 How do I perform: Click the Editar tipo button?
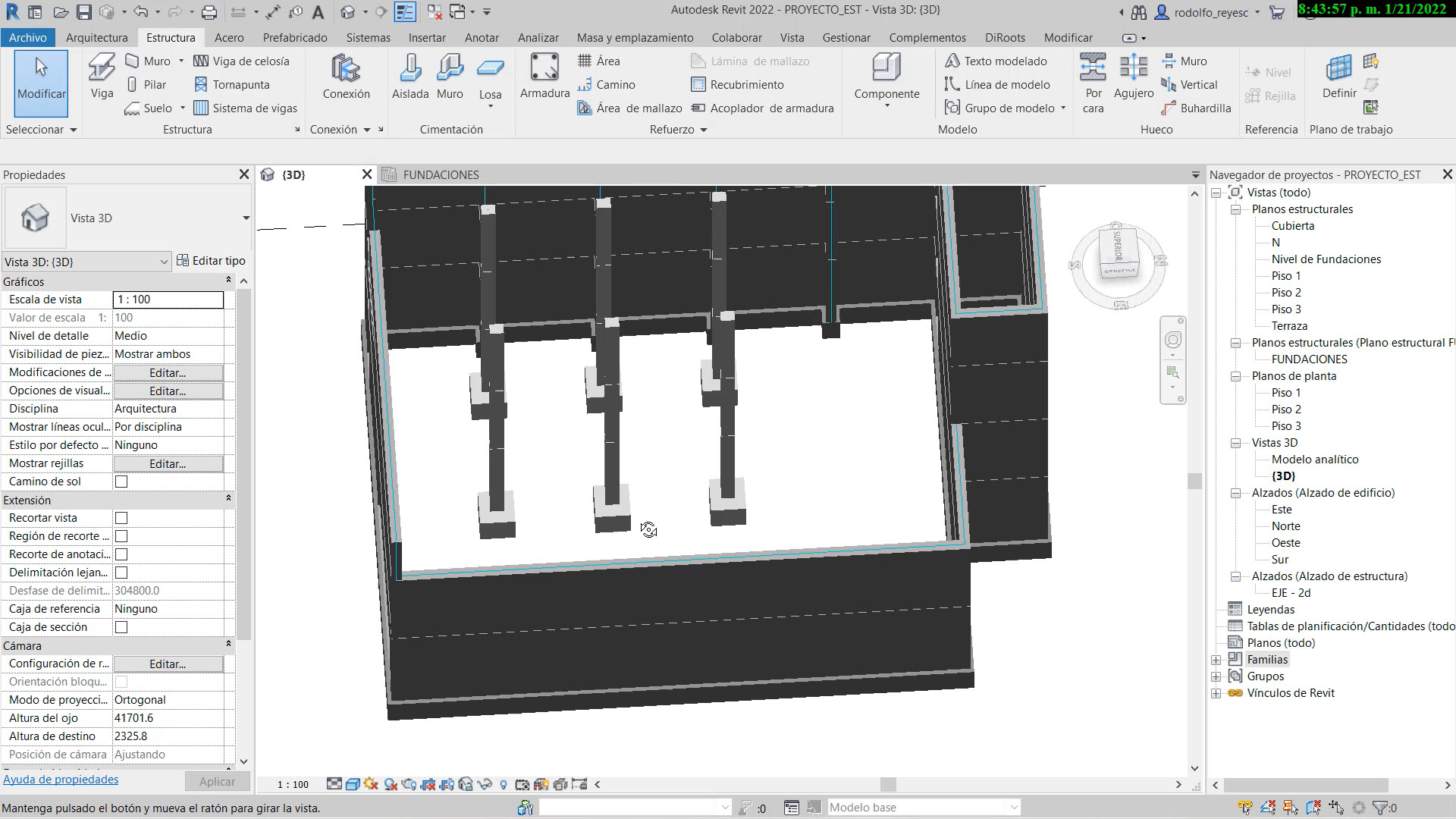(211, 261)
